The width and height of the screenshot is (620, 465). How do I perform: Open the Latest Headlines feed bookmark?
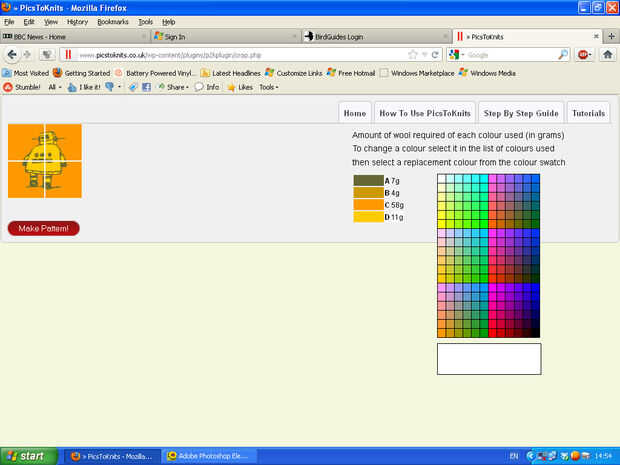point(231,73)
